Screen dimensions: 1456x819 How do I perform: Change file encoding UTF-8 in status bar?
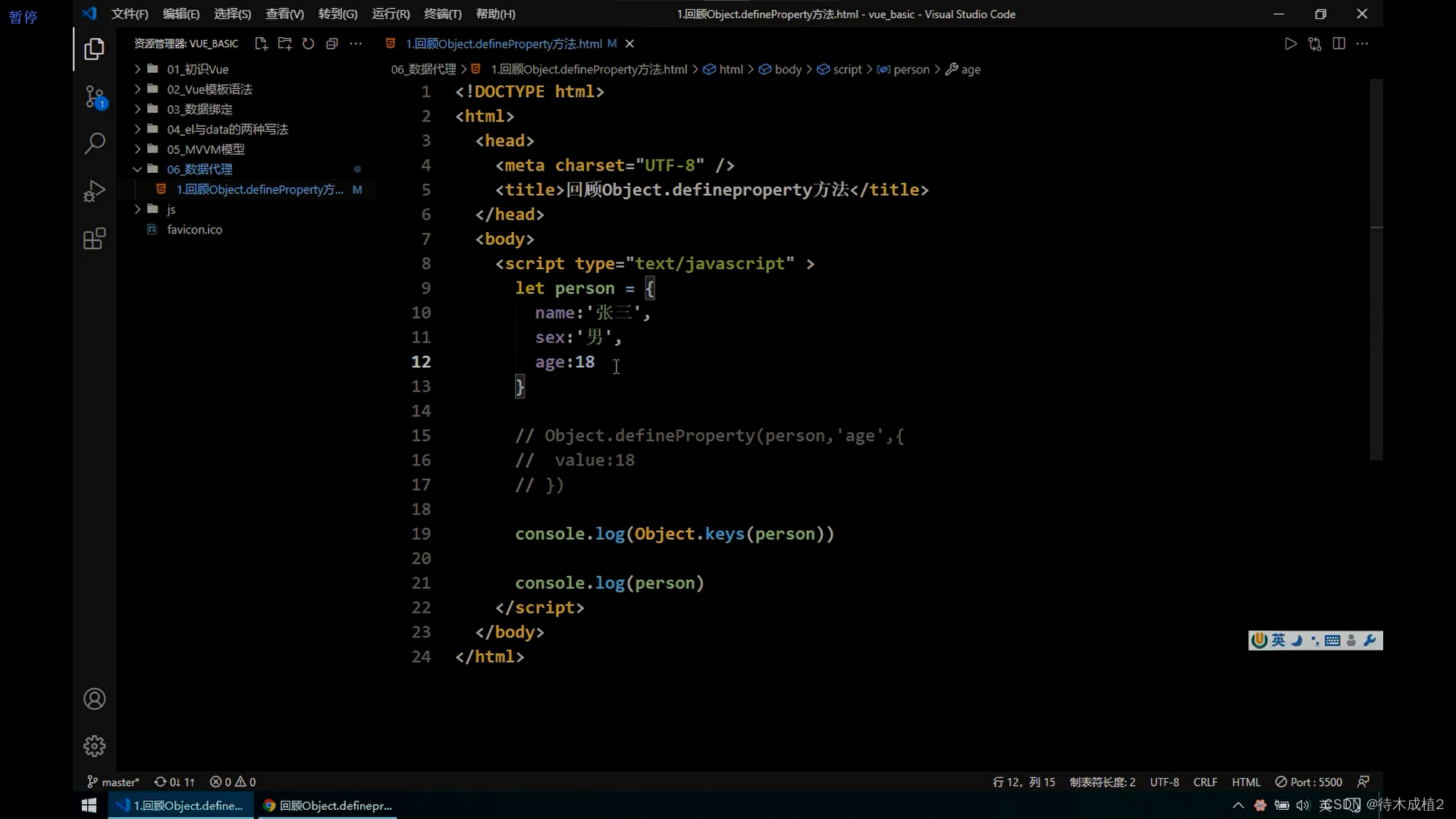[1164, 782]
